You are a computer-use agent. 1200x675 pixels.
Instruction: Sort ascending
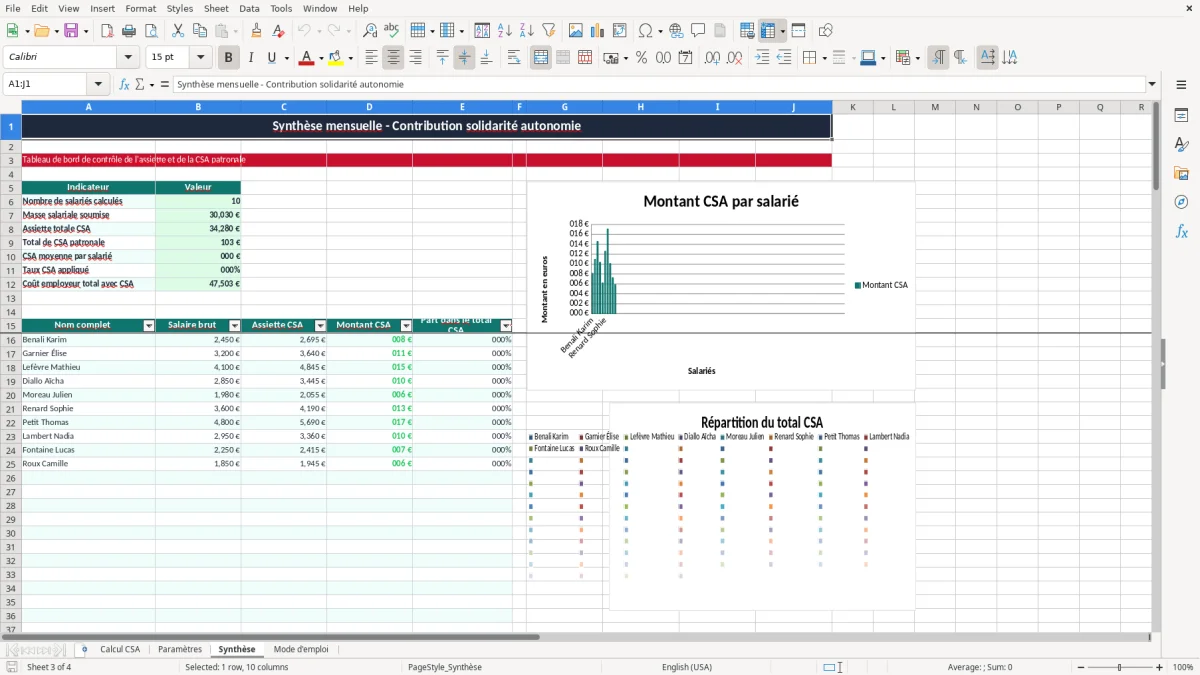coord(505,31)
